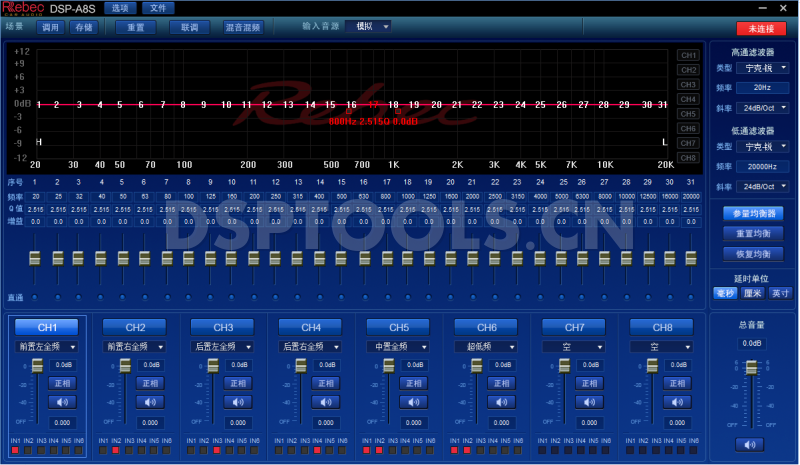The height and width of the screenshot is (465, 800).
Task: Click the EQ band 1 gain fader
Action: tap(35, 258)
